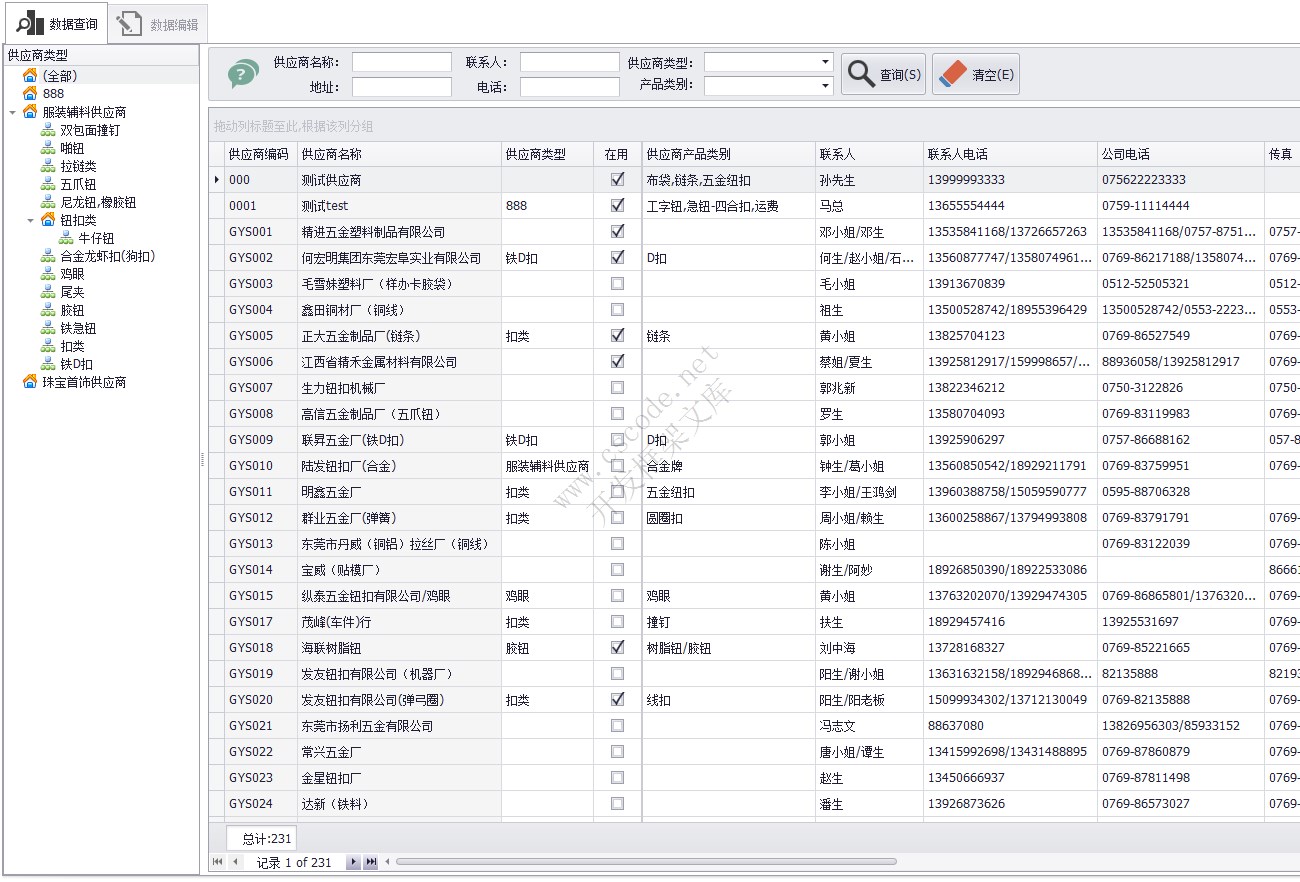
Task: Switch to the 数据编辑 tab
Action: point(158,24)
